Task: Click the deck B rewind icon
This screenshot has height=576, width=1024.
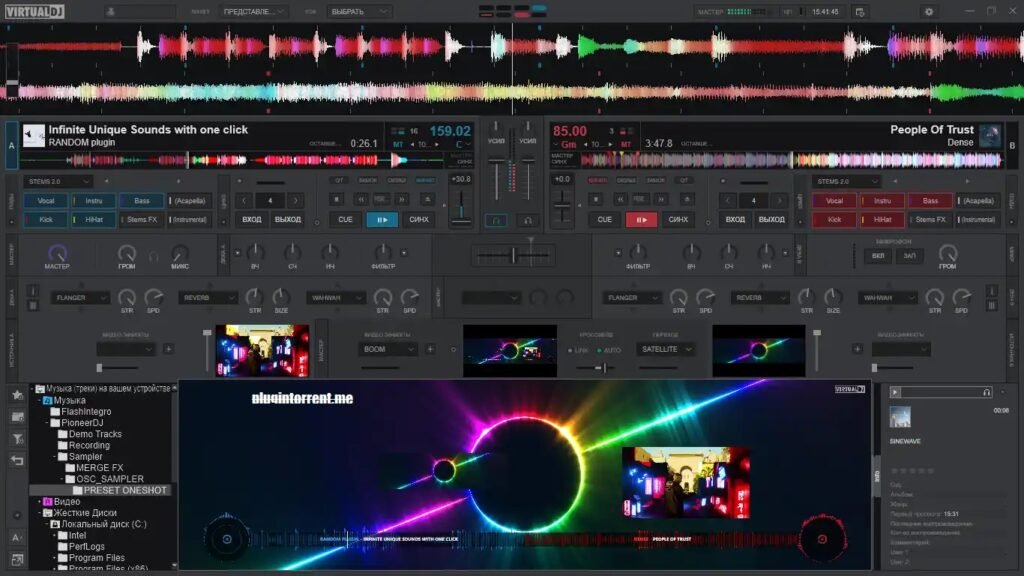Action: [x=620, y=199]
